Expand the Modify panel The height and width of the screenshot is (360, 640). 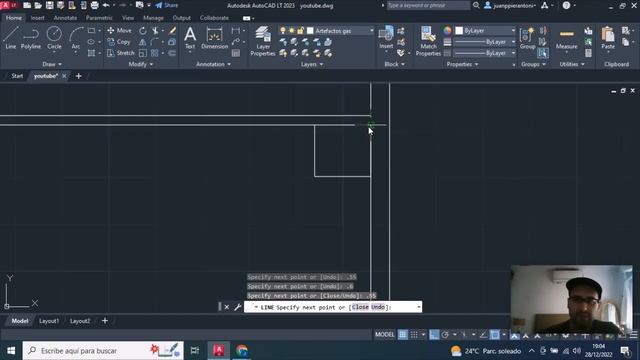tap(141, 64)
